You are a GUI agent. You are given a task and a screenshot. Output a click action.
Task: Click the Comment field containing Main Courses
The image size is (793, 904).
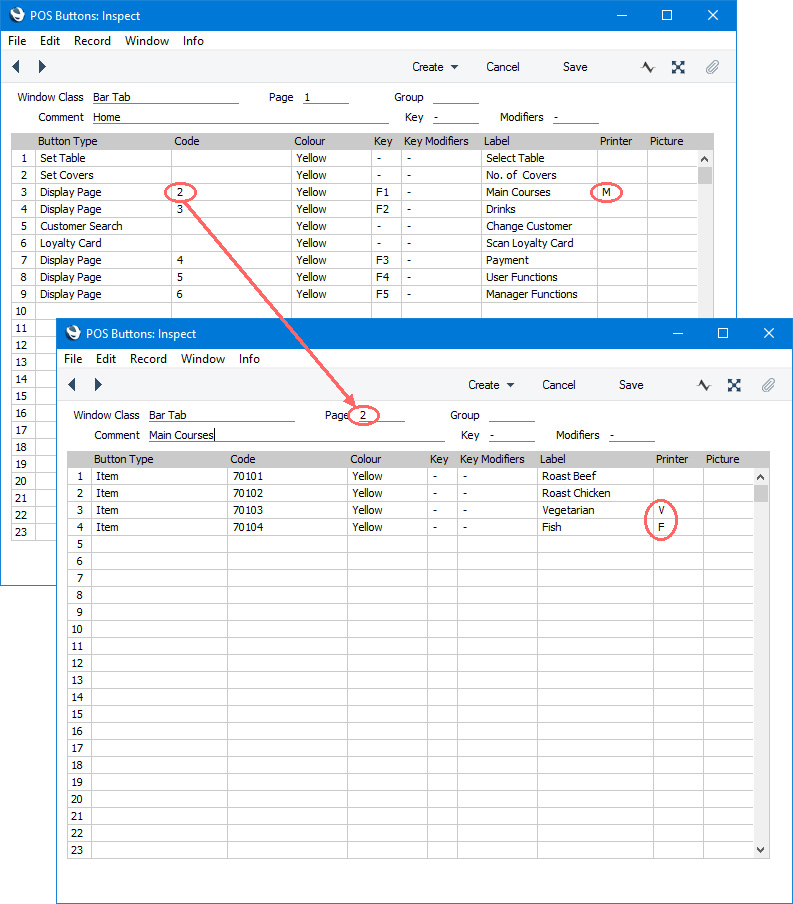[295, 435]
